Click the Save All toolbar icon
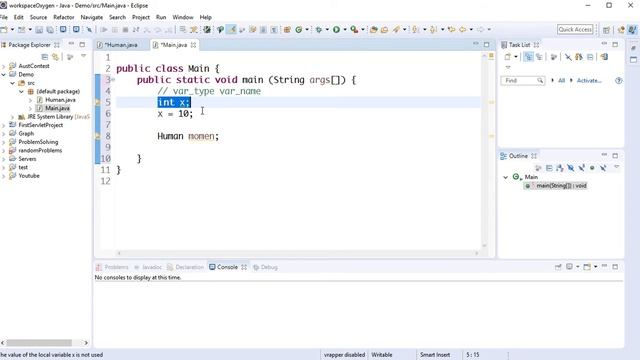 pyautogui.click(x=50, y=29)
